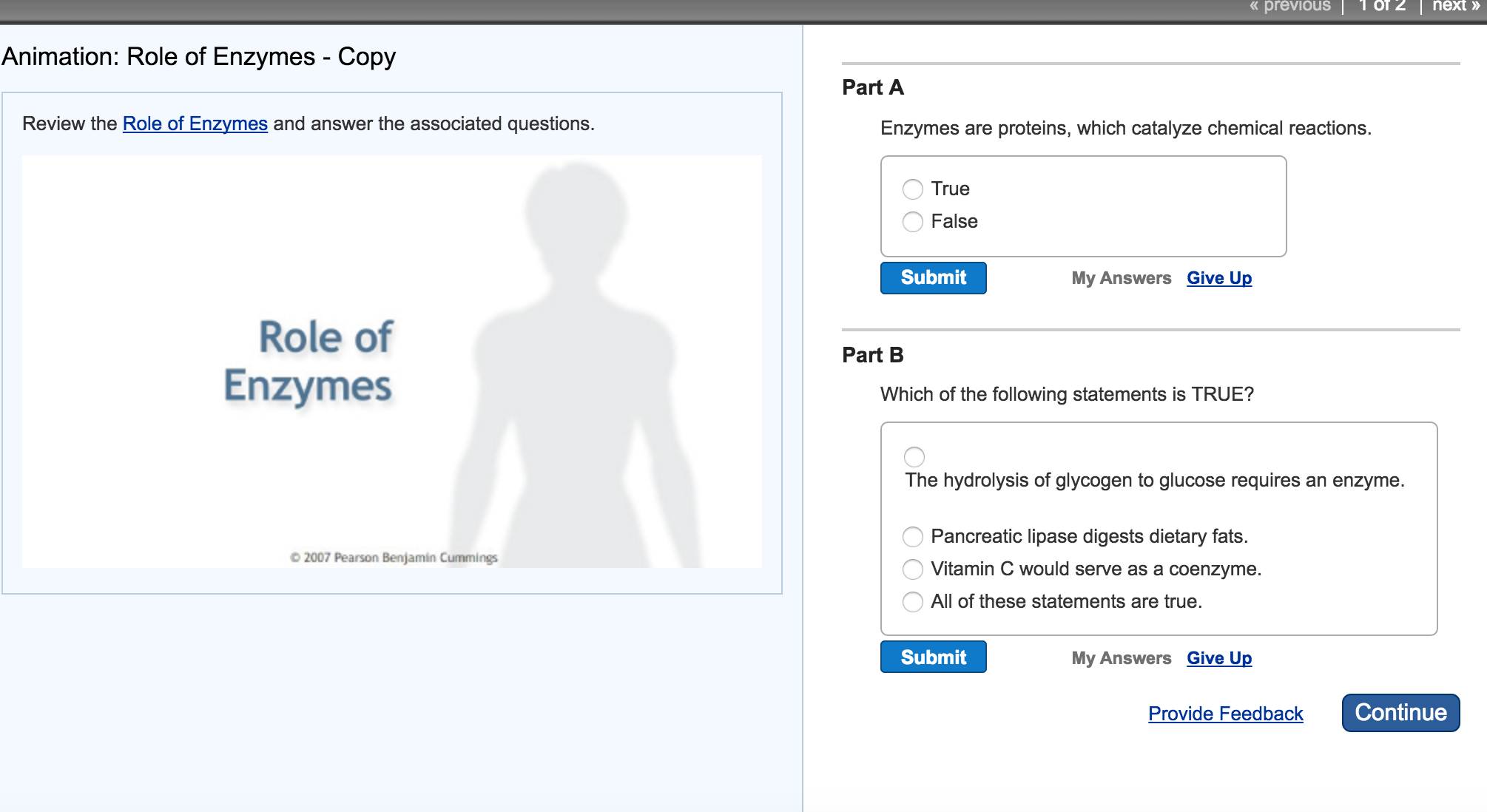1487x812 pixels.
Task: Click Give Up for Part A
Action: point(1218,279)
